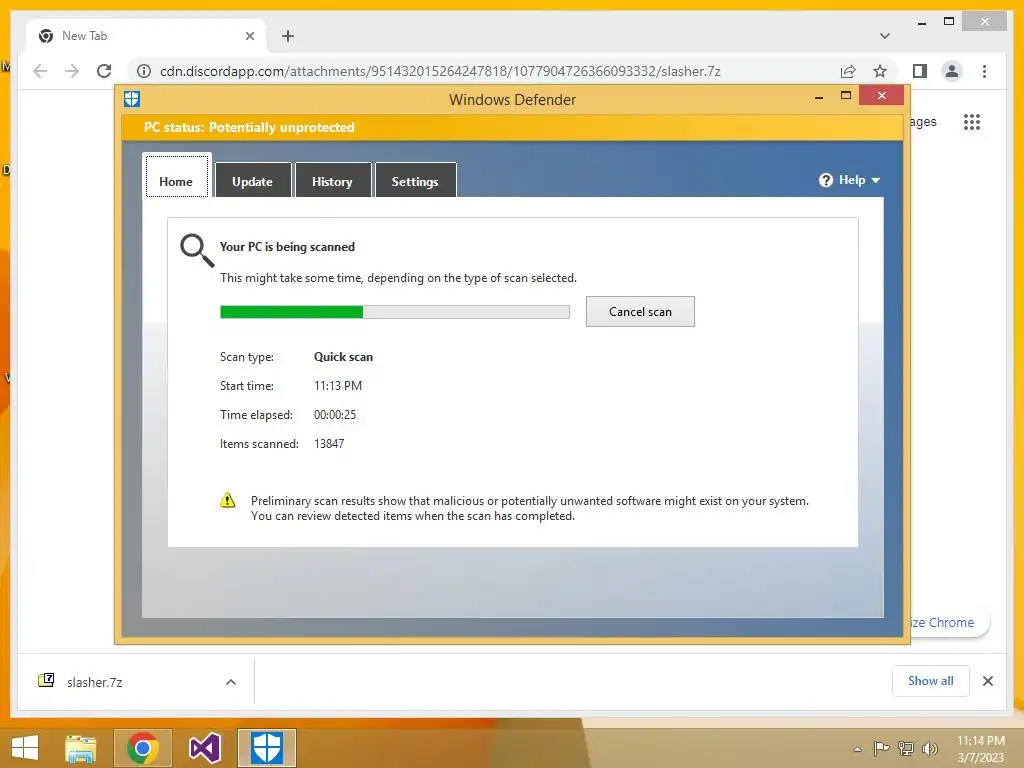This screenshot has height=768, width=1024.
Task: Reload the page in Chrome
Action: 104,71
